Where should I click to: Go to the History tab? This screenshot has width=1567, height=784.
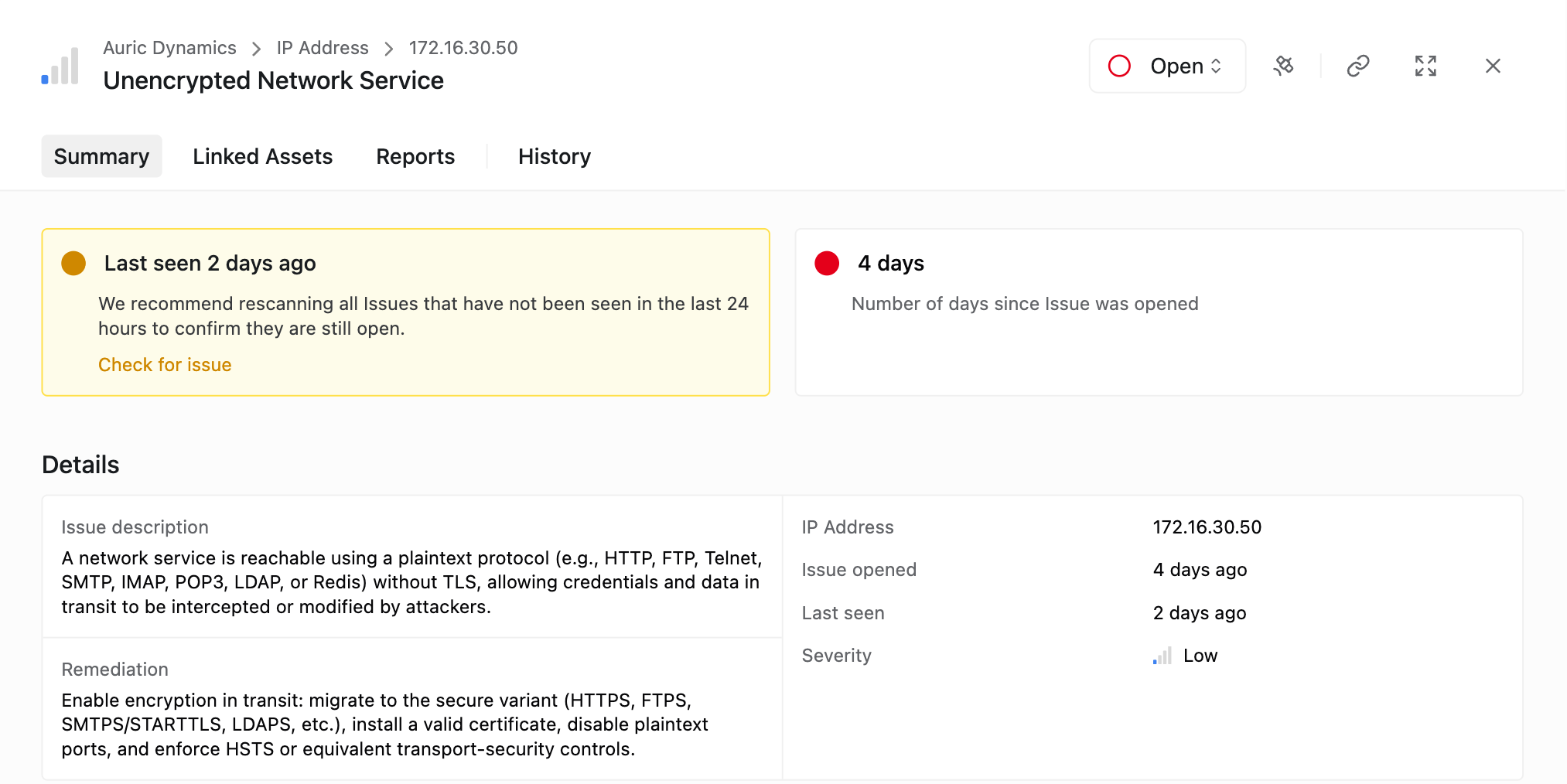point(554,156)
